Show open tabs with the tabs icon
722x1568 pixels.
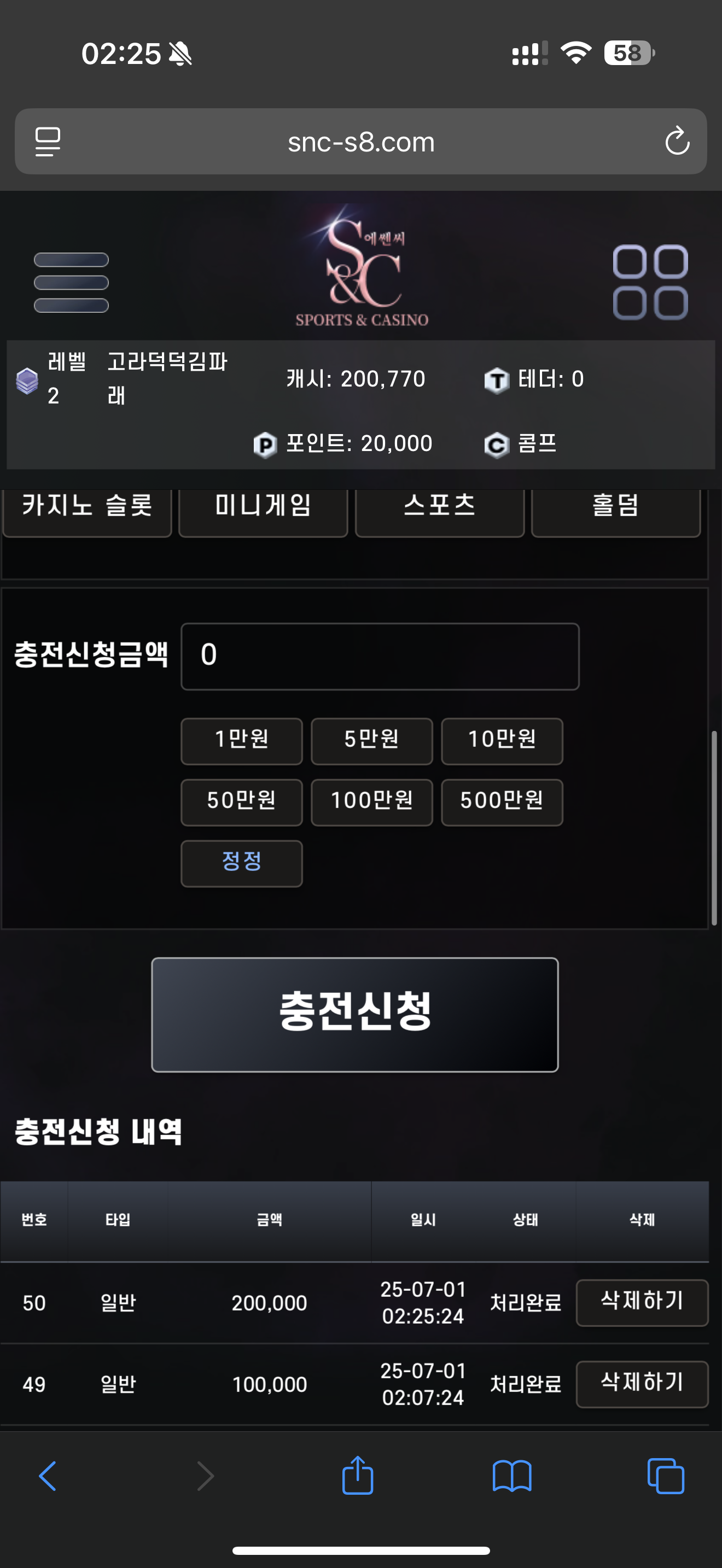665,1476
